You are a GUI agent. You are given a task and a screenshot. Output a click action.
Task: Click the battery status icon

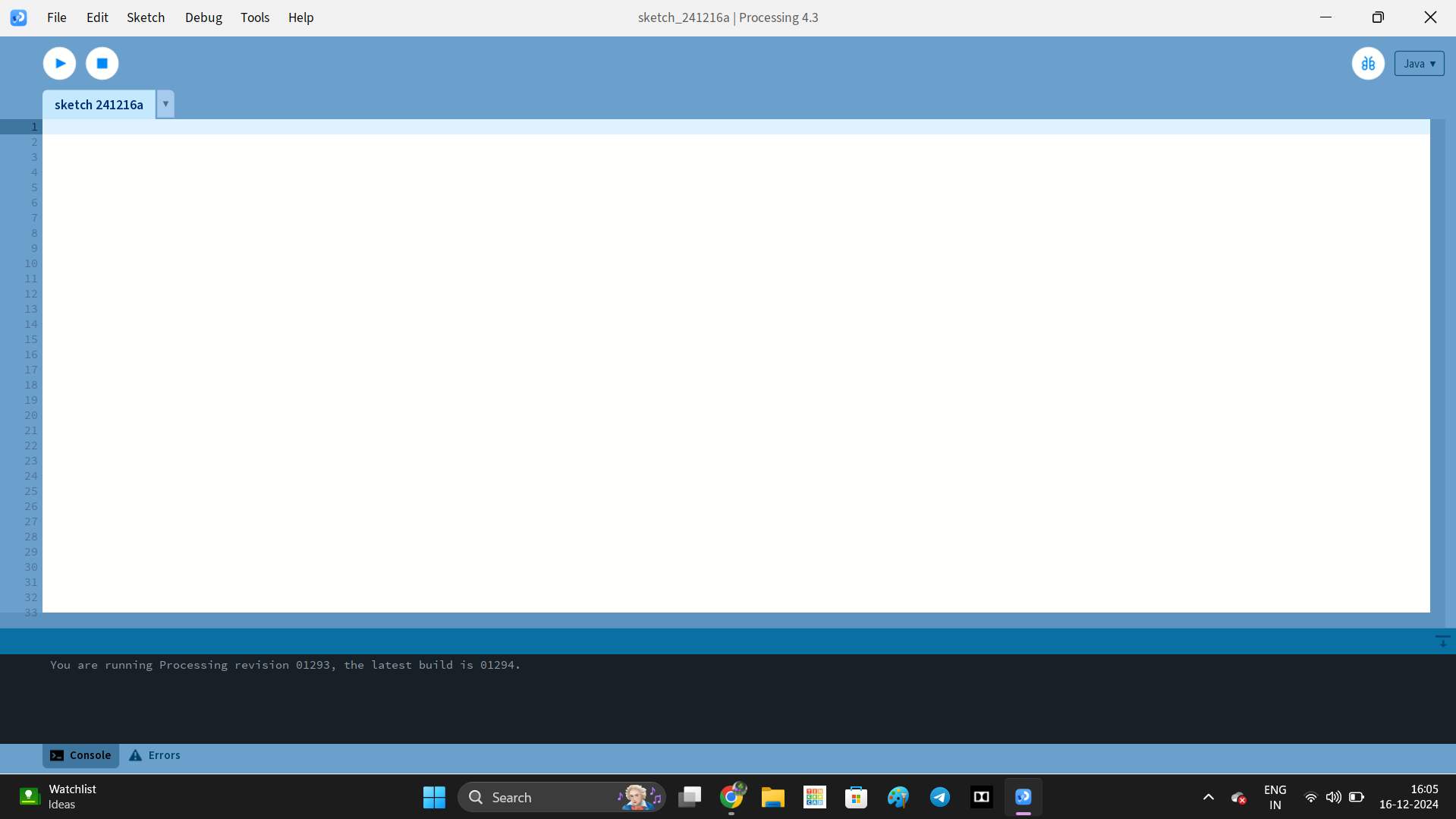point(1357,797)
